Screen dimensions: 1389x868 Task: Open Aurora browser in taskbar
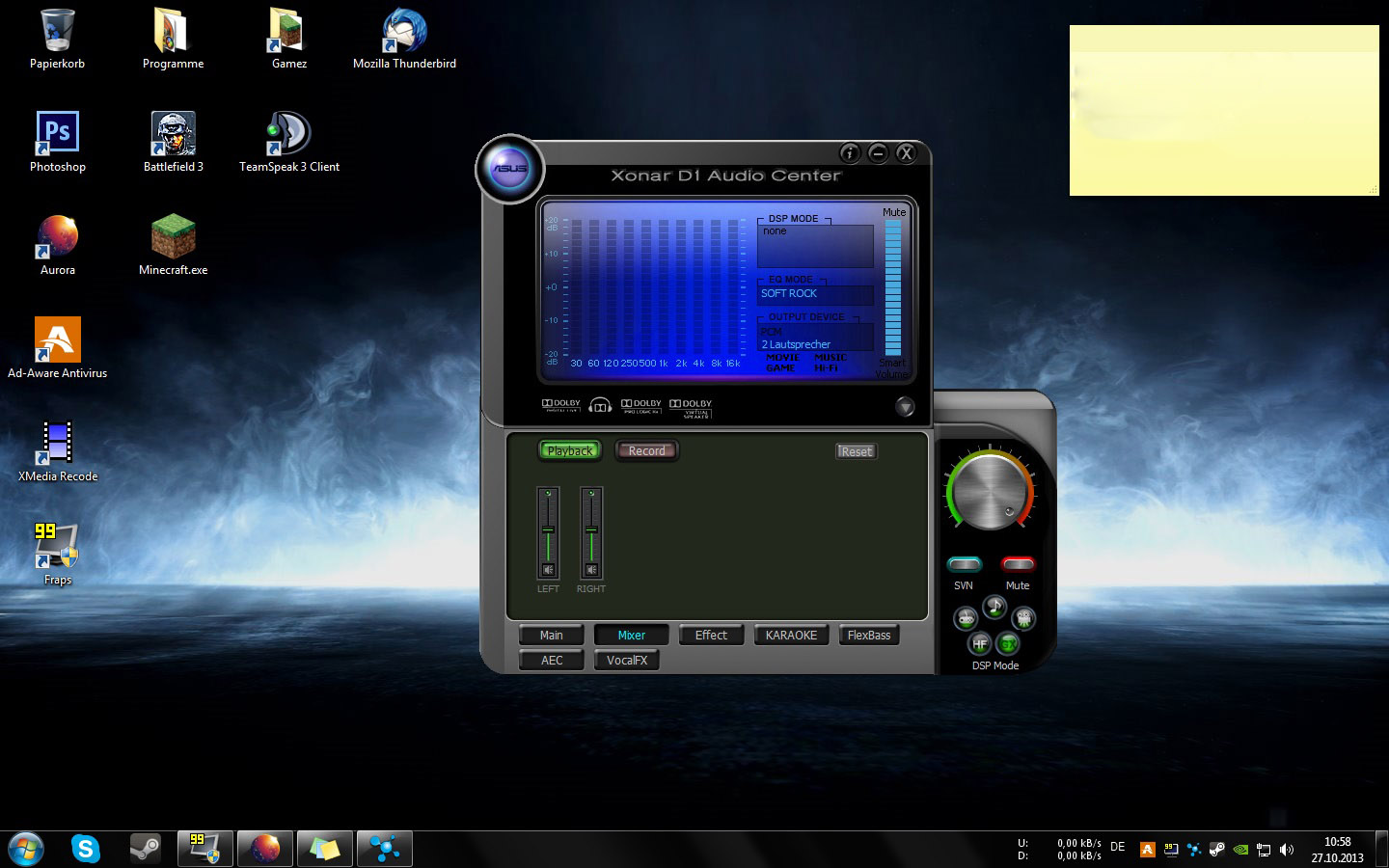point(264,849)
